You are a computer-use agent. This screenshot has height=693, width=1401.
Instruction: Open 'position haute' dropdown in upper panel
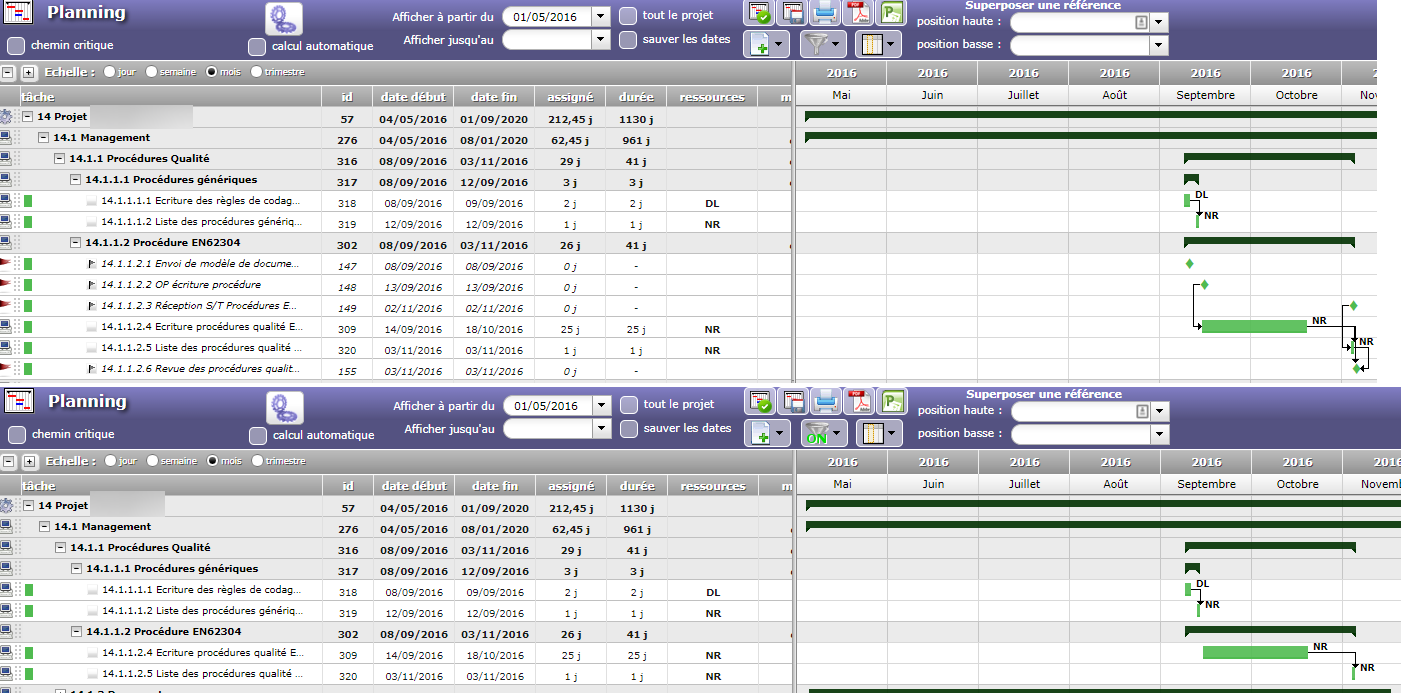(x=1158, y=22)
